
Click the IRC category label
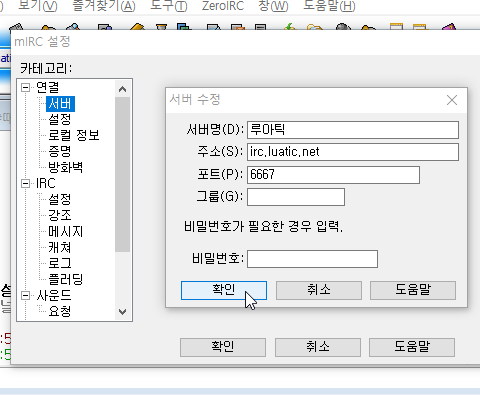45,183
